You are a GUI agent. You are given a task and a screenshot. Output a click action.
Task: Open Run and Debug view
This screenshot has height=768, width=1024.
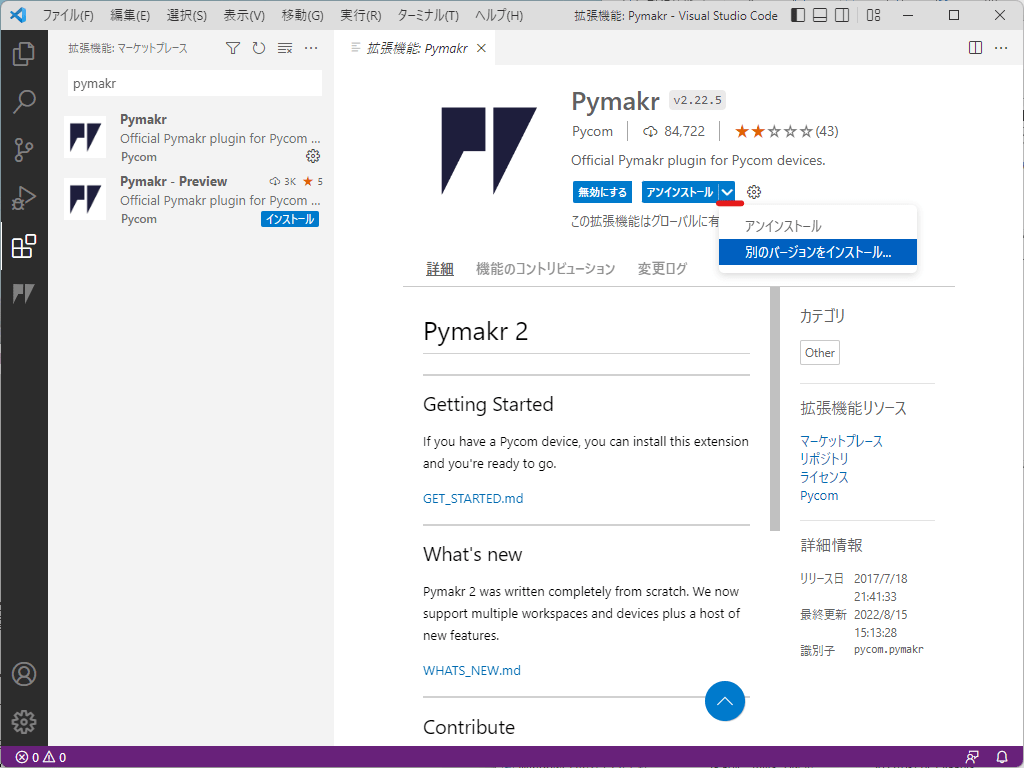(x=24, y=198)
